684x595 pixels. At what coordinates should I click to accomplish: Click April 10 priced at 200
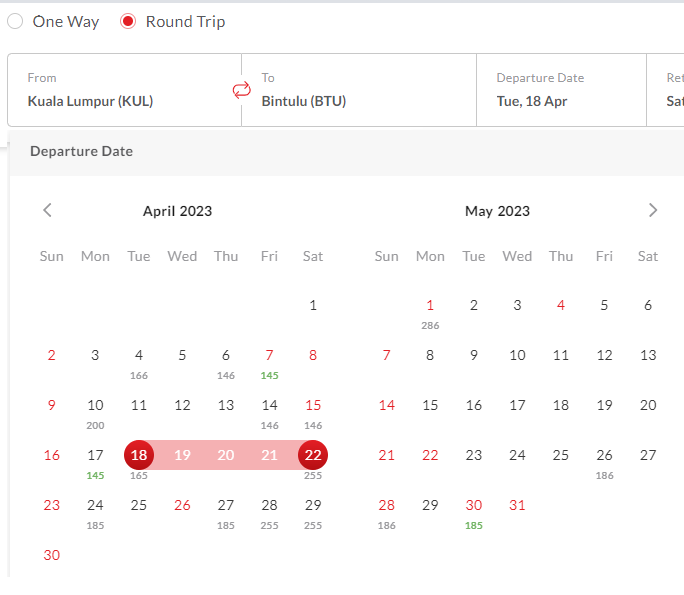point(95,410)
